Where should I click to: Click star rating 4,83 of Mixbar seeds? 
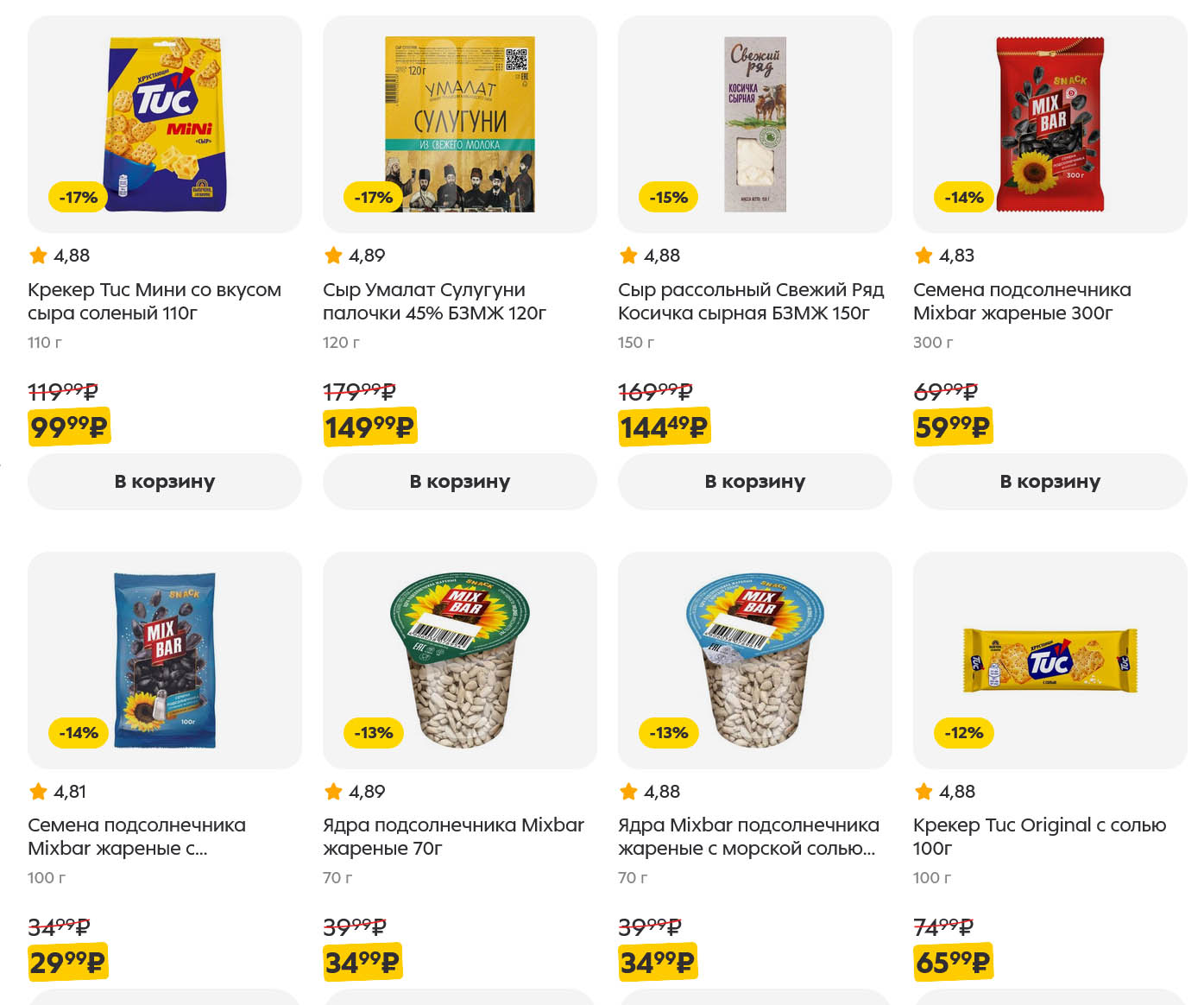[944, 256]
